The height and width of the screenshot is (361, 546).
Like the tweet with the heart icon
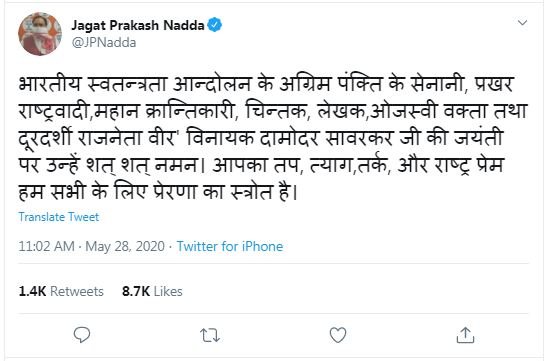(x=338, y=335)
